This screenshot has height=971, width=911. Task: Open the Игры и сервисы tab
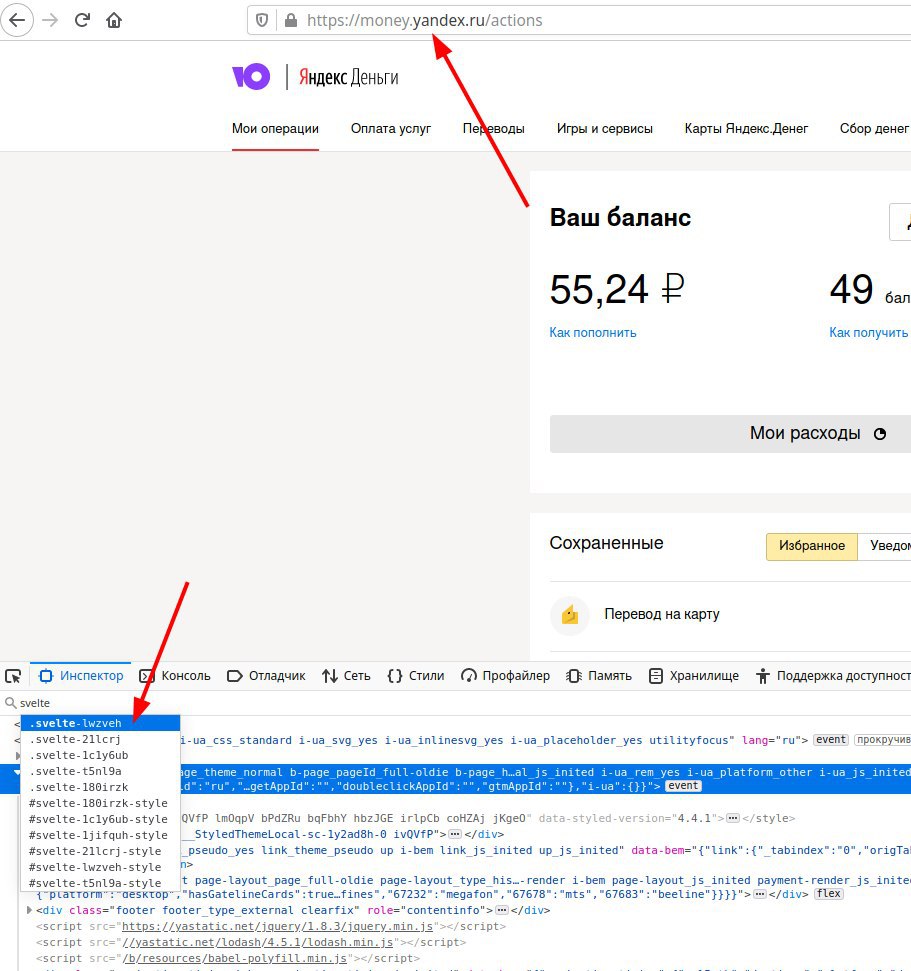pyautogui.click(x=604, y=128)
